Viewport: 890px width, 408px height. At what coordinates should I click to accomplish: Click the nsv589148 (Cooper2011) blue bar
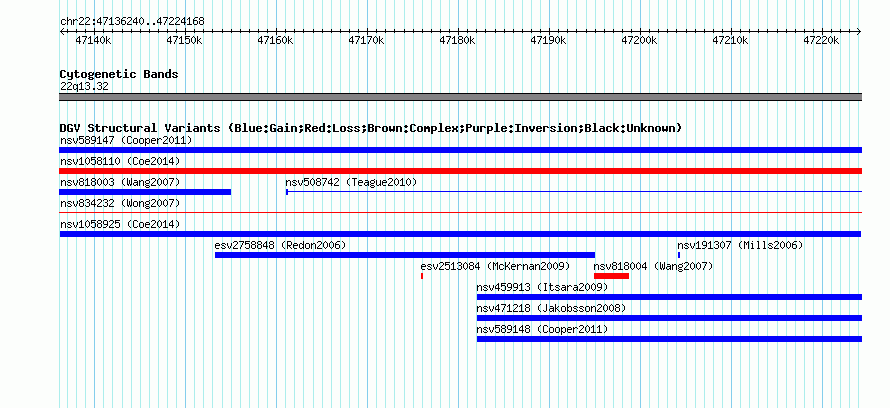(x=669, y=339)
